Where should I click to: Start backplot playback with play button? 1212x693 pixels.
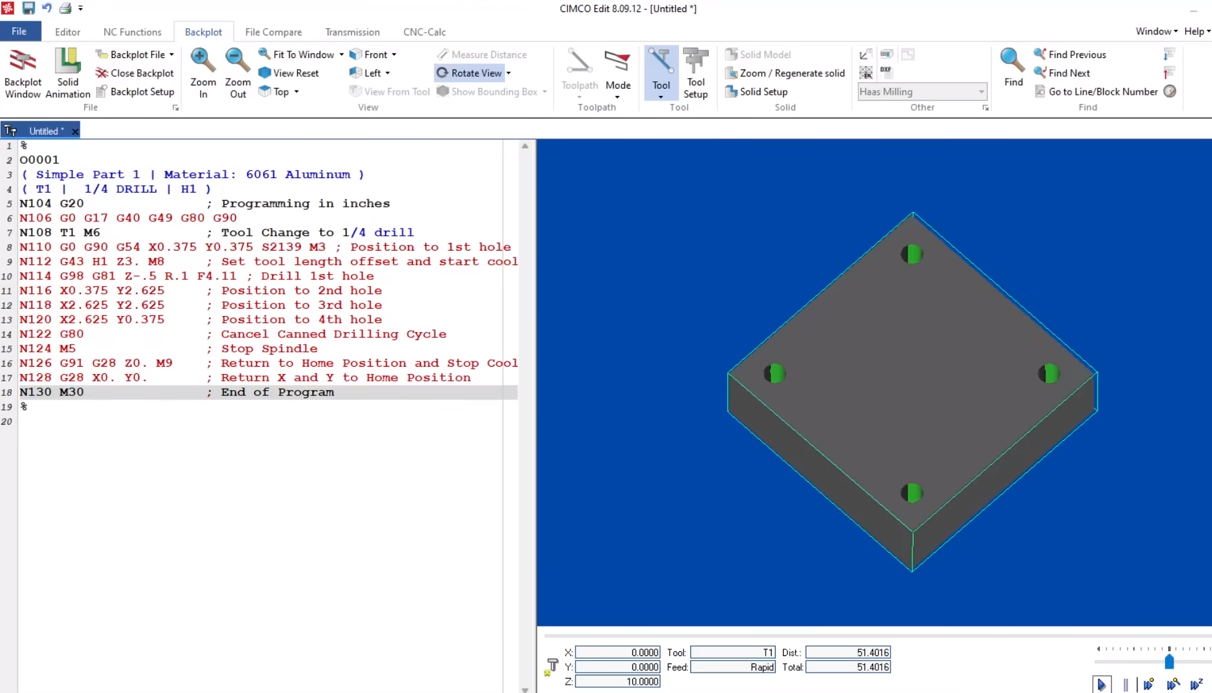[1101, 685]
